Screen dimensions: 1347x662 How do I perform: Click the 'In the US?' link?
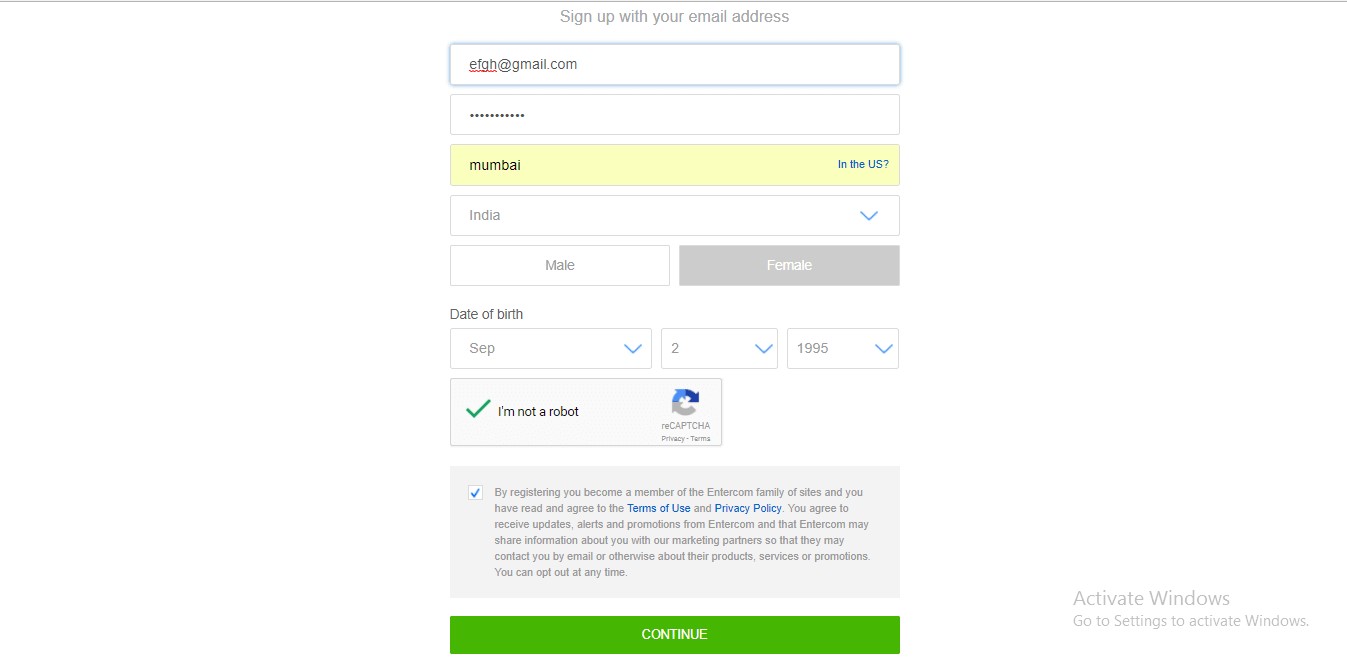(863, 164)
